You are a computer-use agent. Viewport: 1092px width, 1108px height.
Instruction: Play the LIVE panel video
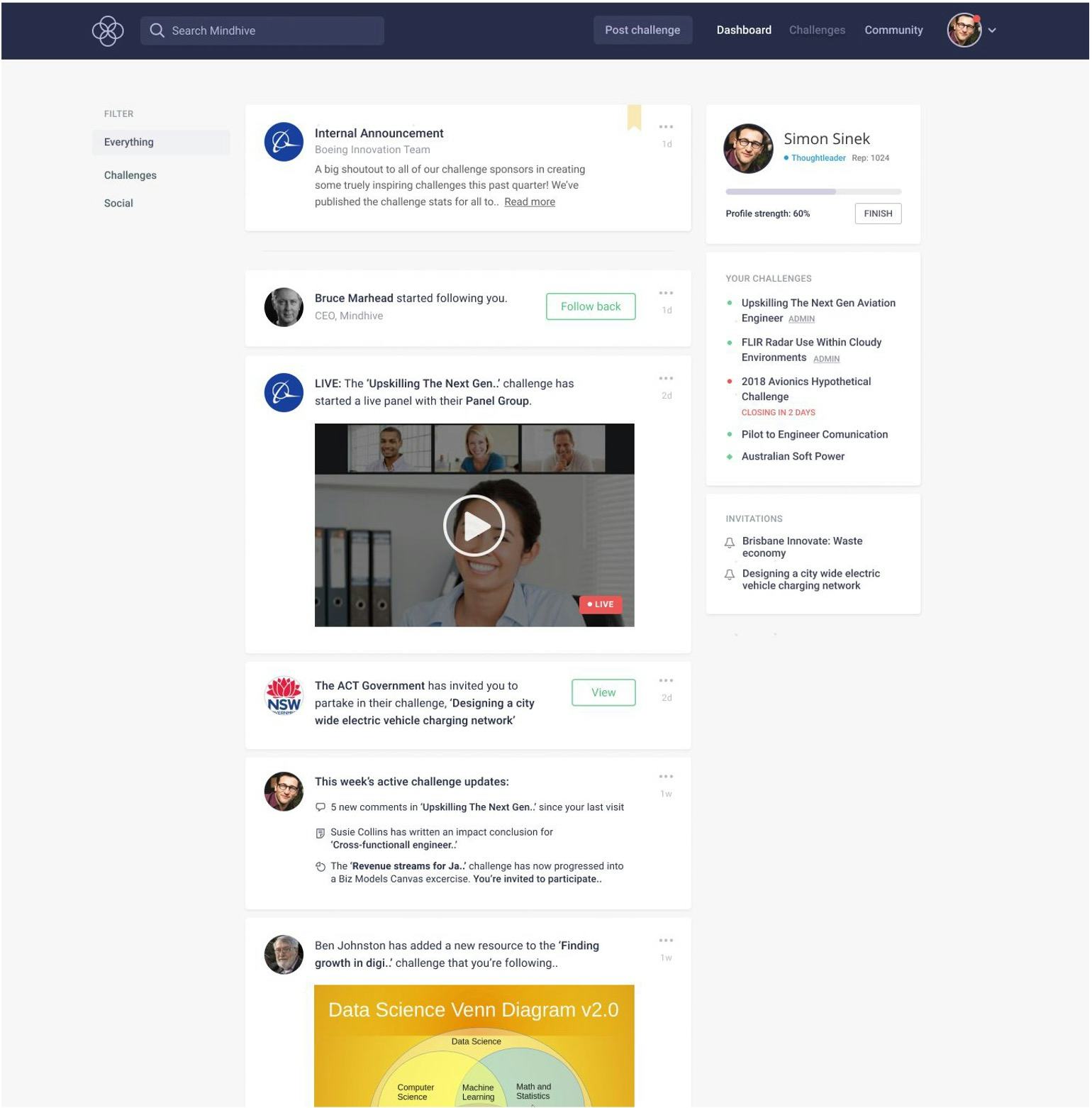pos(474,525)
